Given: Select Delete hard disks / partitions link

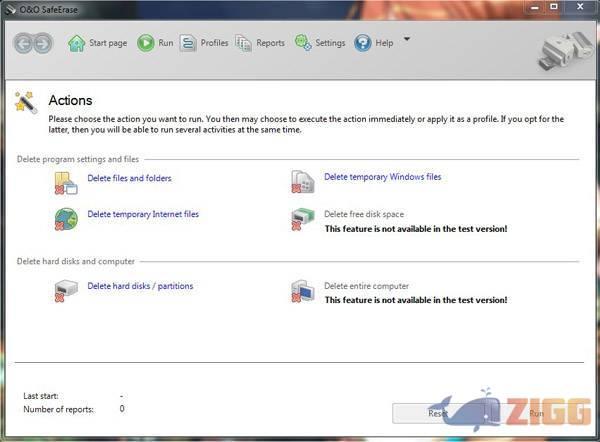Looking at the screenshot, I should [x=140, y=286].
